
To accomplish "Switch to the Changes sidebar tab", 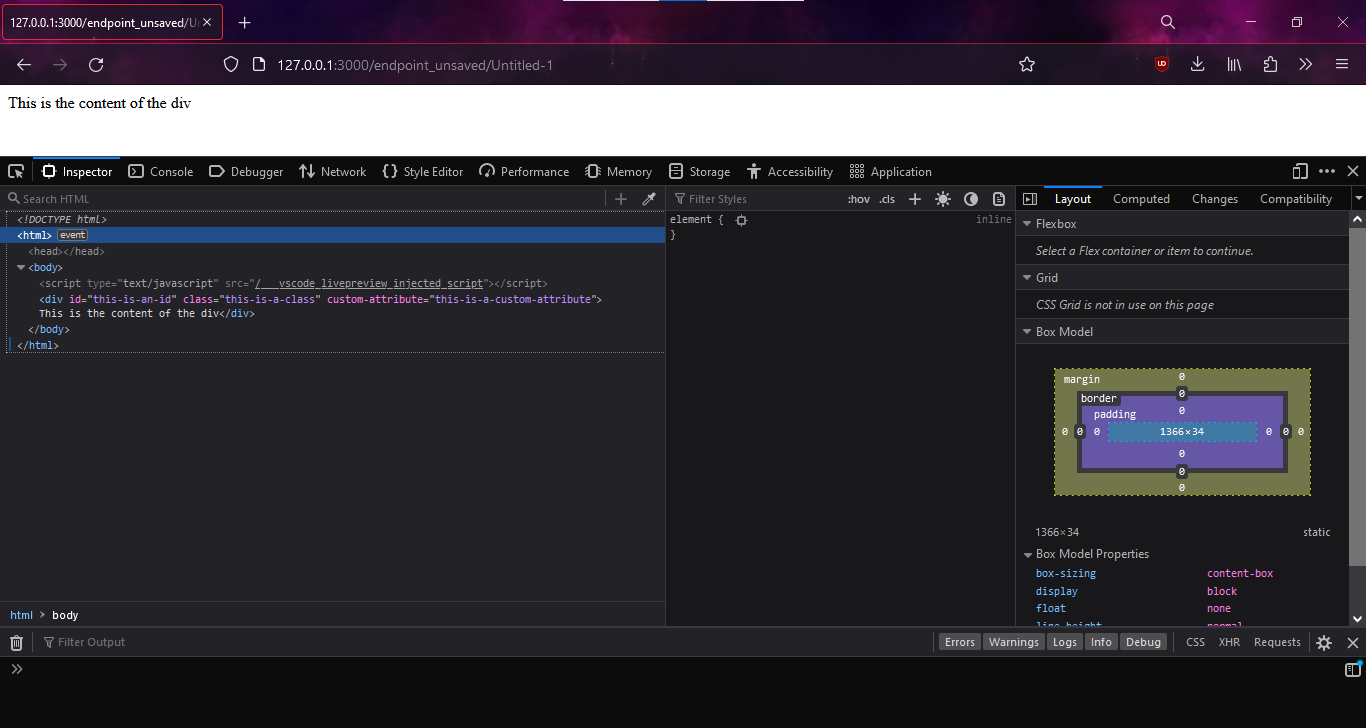I will 1215,199.
